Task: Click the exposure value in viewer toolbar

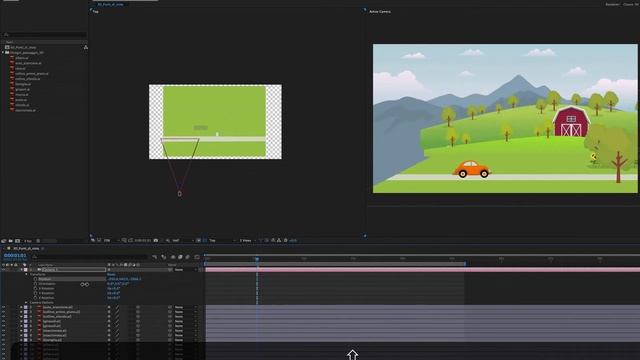Action: pyautogui.click(x=293, y=240)
